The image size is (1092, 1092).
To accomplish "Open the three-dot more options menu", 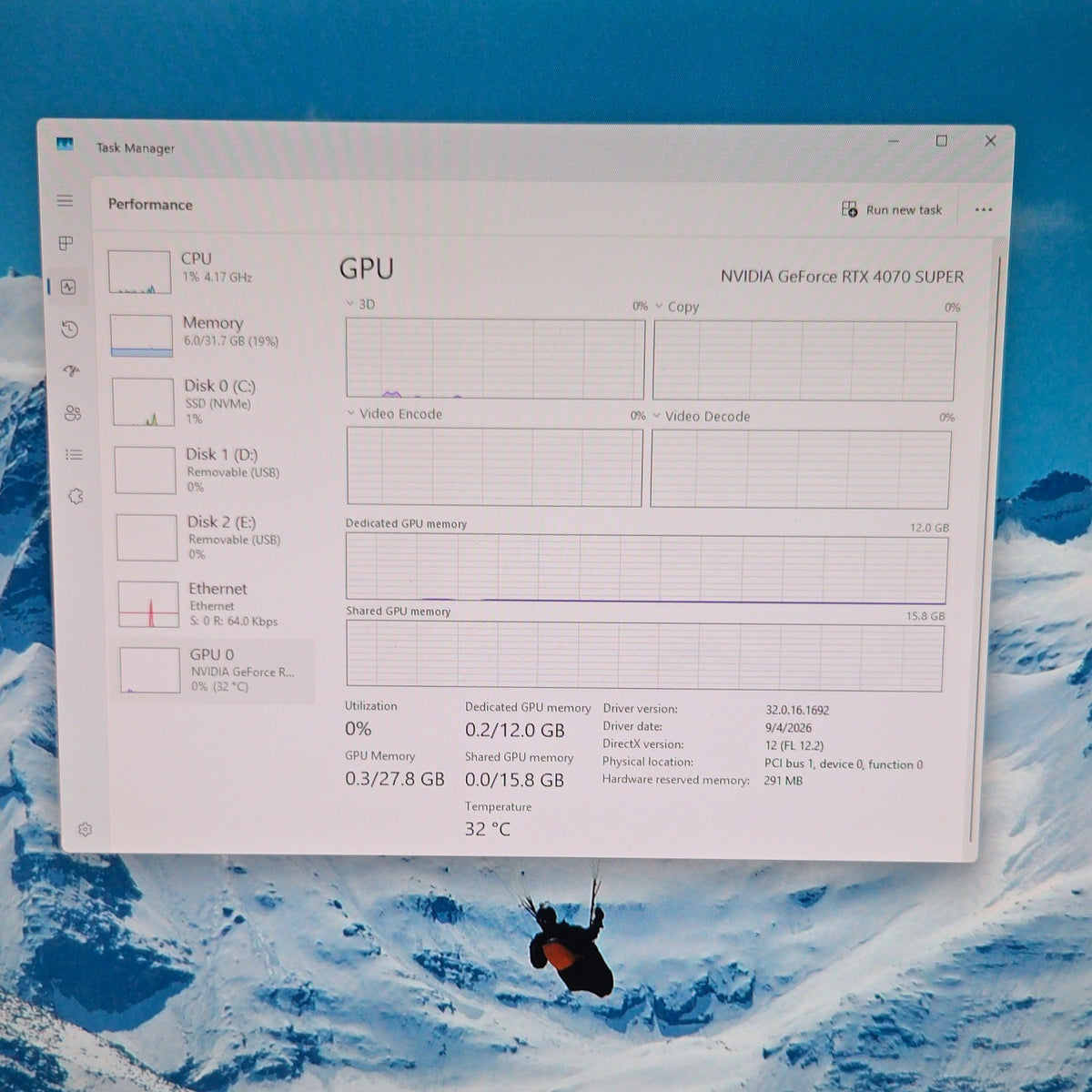I will pyautogui.click(x=984, y=209).
